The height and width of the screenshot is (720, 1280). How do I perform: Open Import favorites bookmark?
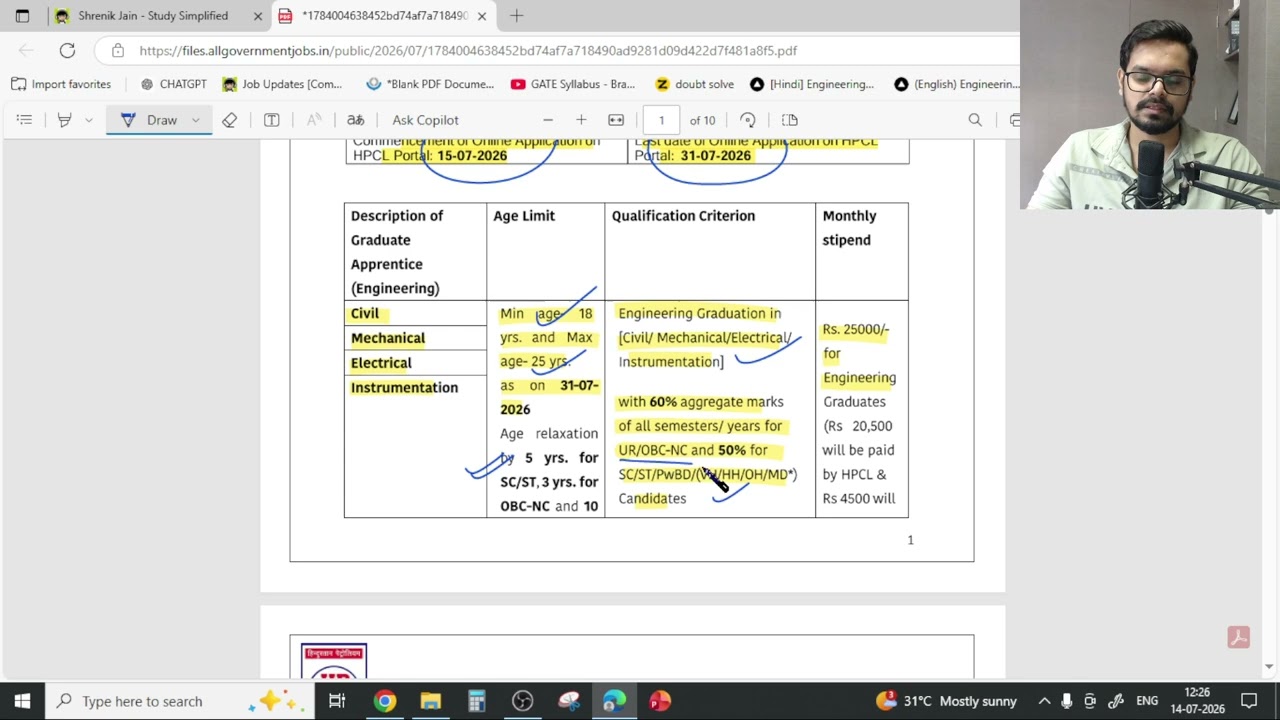click(x=61, y=84)
